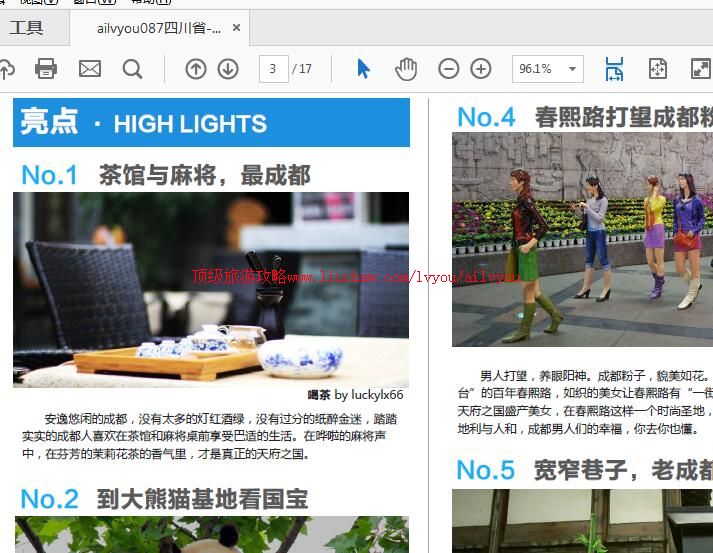Viewport: 713px width, 553px height.
Task: Click the upload/share icon at toolbar left
Action: pyautogui.click(x=6, y=69)
